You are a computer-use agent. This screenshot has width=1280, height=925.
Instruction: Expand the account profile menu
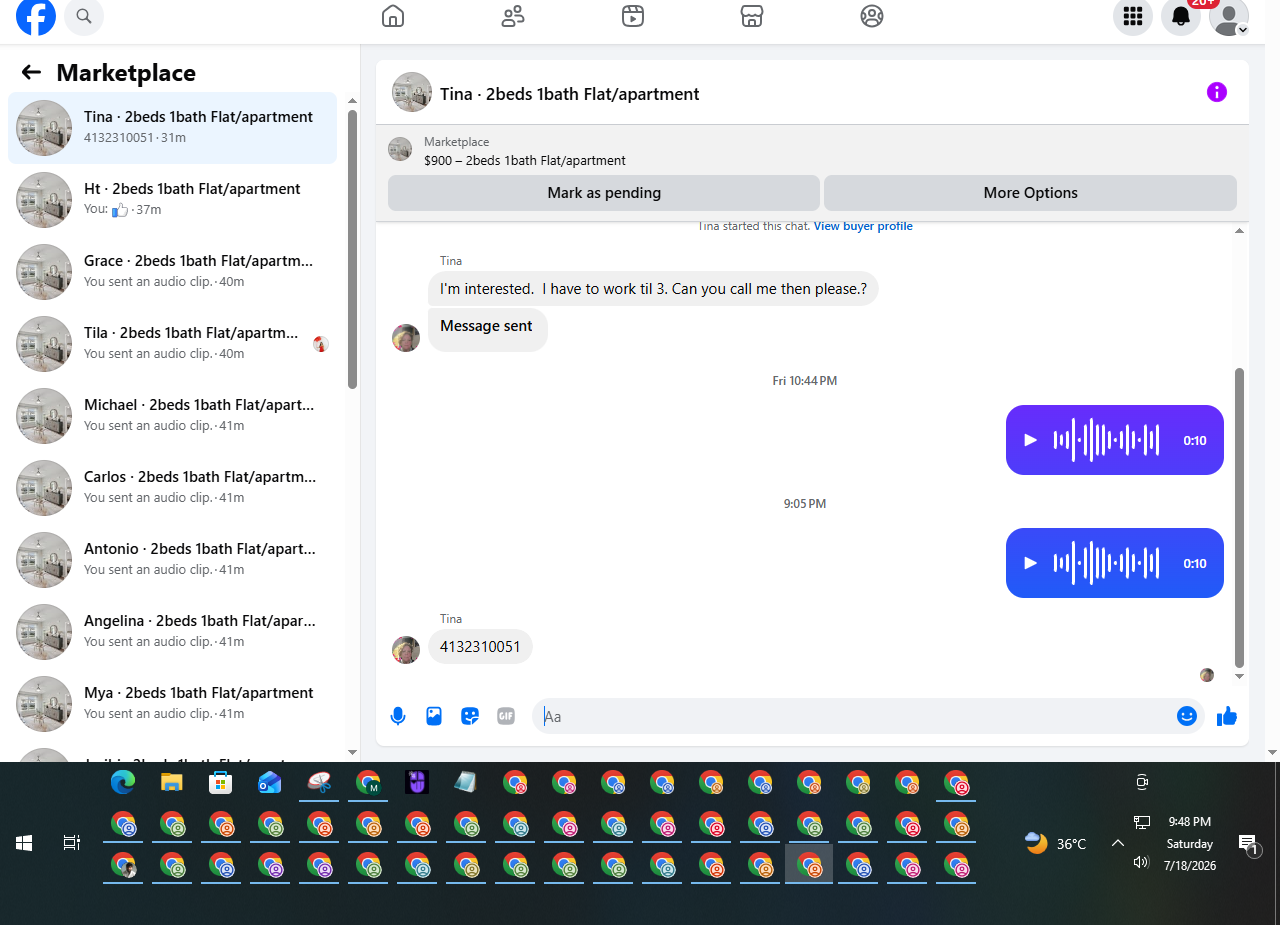click(1229, 16)
